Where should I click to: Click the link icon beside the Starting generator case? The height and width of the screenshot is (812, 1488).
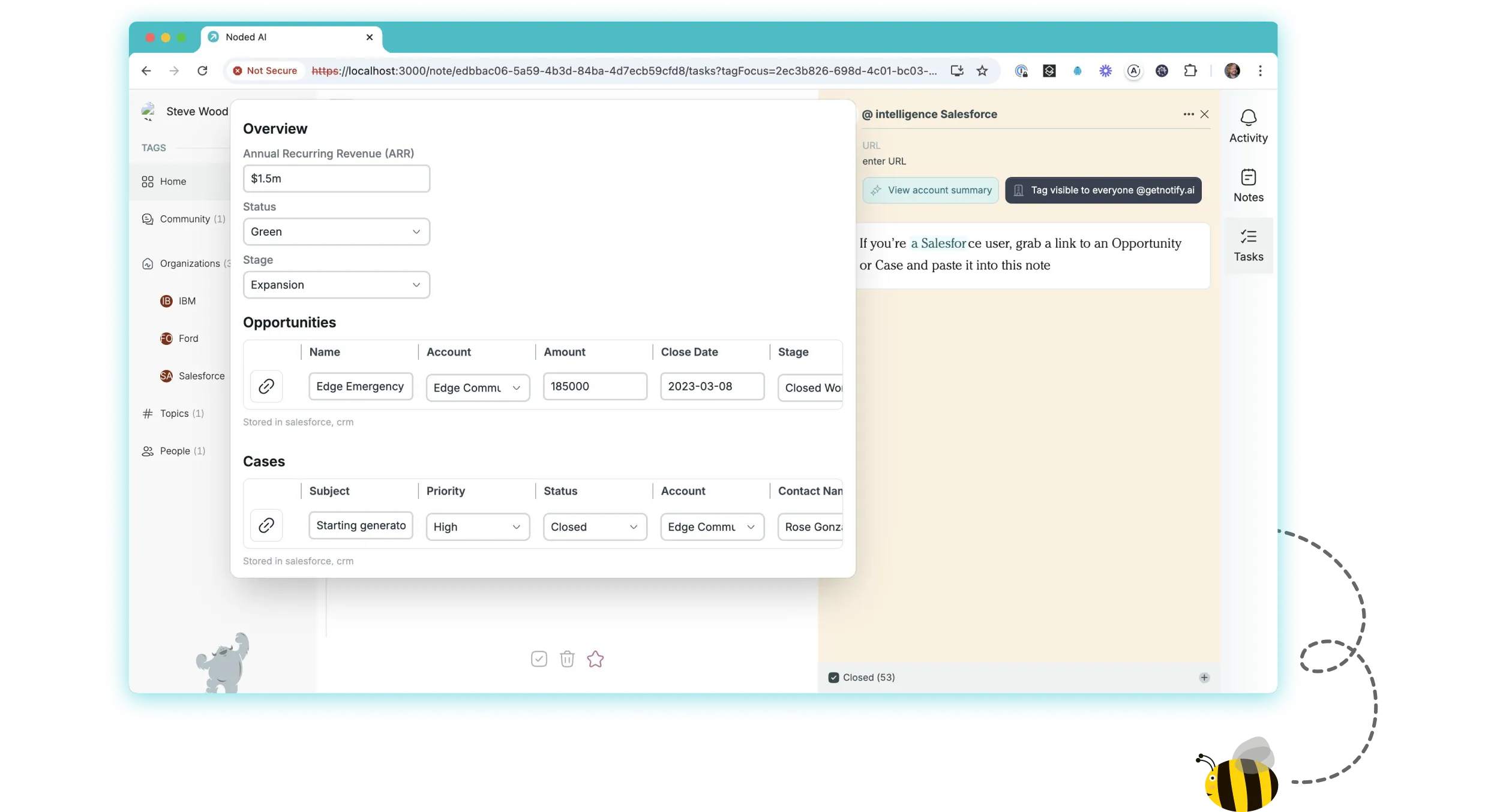(266, 525)
